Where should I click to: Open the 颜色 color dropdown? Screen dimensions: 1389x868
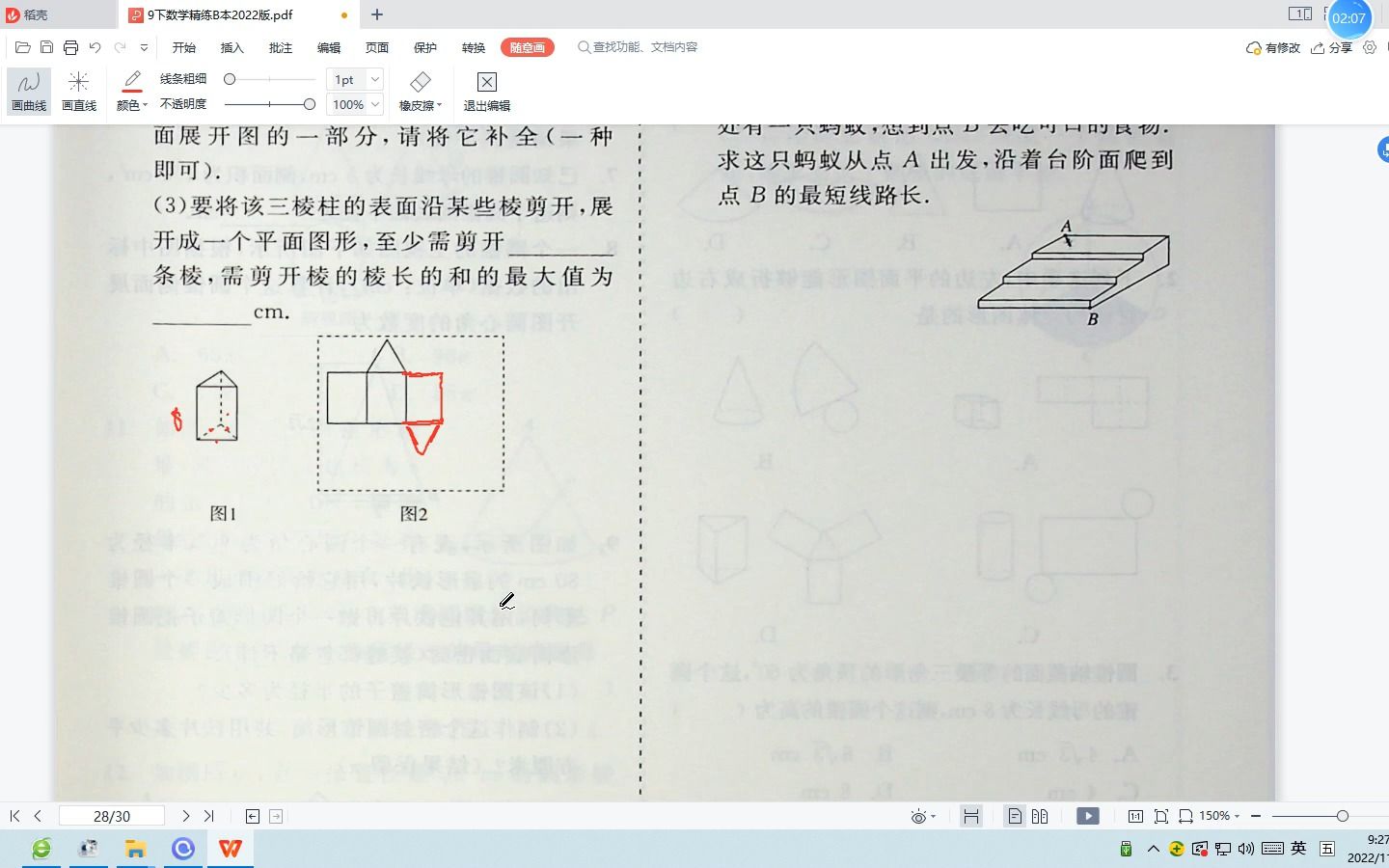[130, 106]
